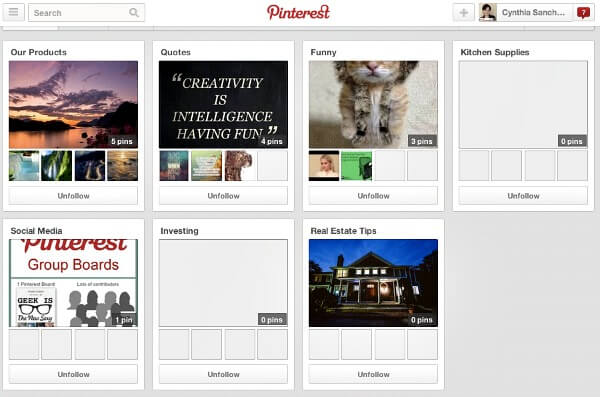The width and height of the screenshot is (600, 397).
Task: Open the sunset cover image
Action: [73, 105]
